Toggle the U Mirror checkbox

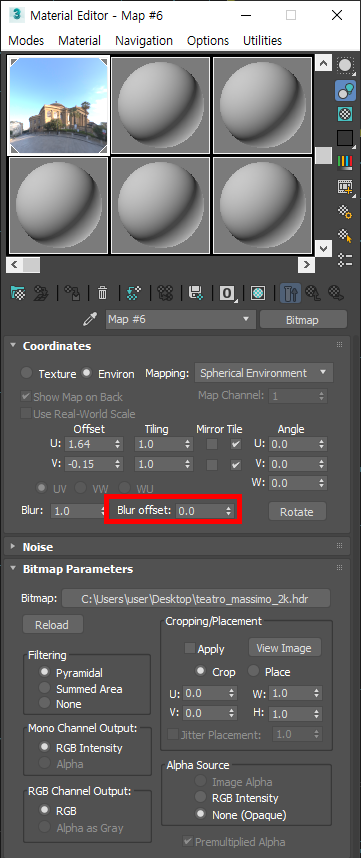click(212, 444)
